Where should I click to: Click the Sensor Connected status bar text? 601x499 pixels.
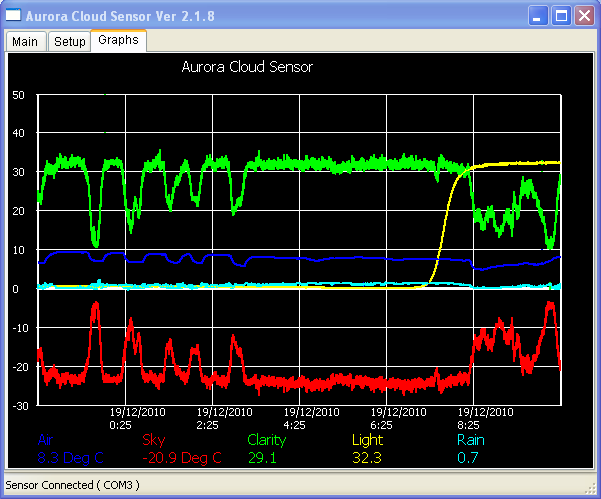click(x=73, y=485)
